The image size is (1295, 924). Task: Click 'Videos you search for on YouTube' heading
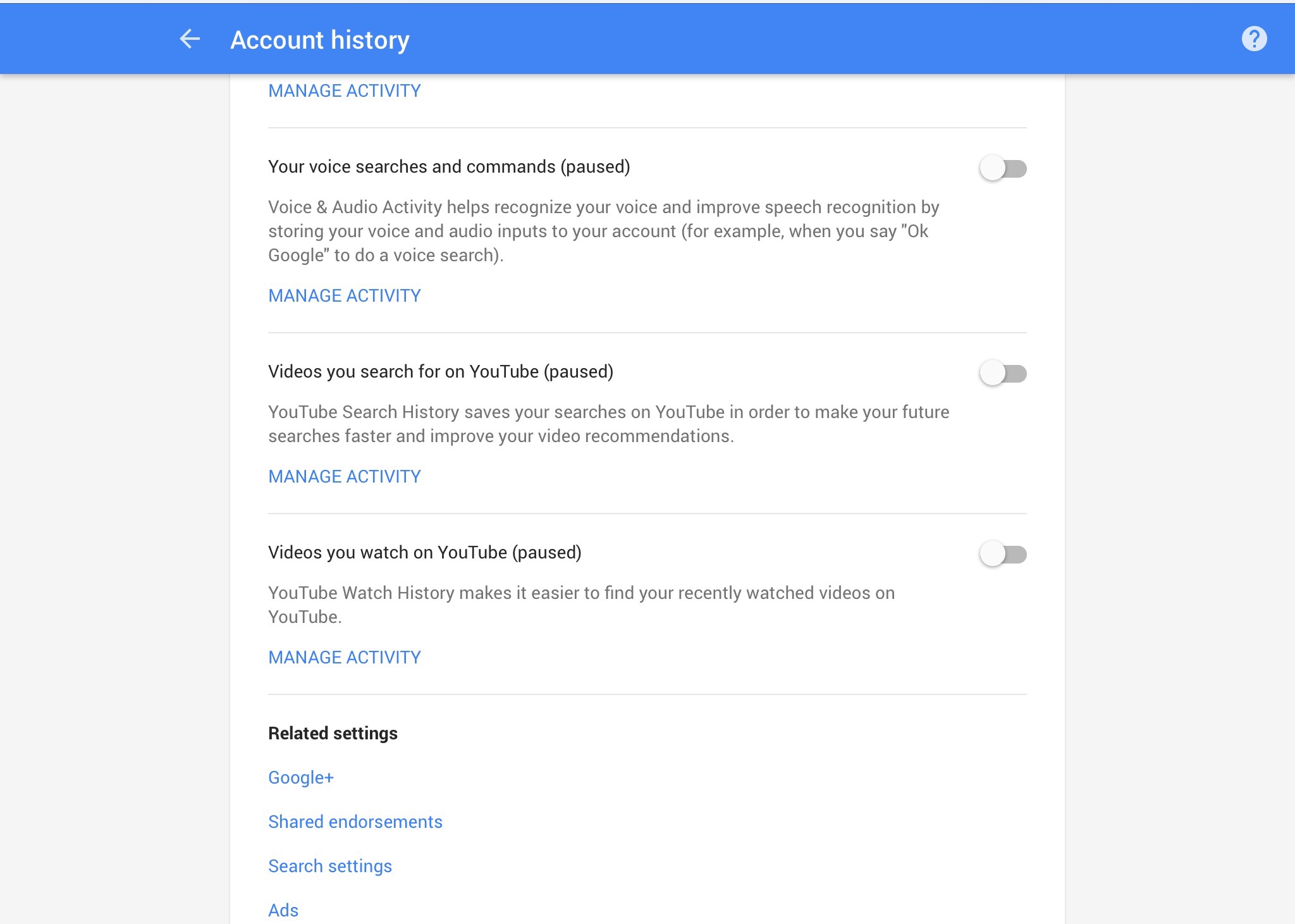pos(440,372)
